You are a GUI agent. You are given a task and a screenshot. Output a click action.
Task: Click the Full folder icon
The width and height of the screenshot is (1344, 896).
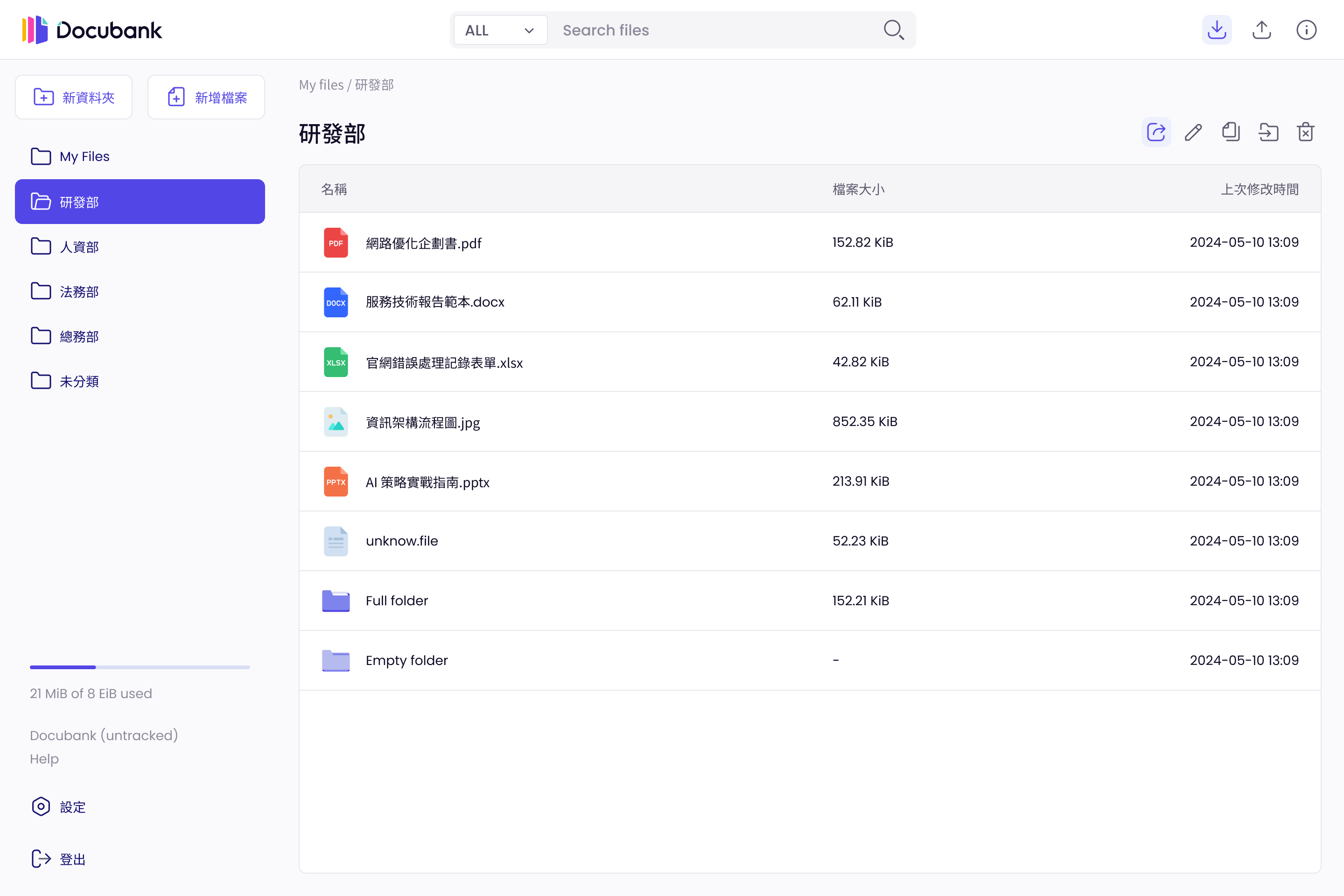click(336, 601)
